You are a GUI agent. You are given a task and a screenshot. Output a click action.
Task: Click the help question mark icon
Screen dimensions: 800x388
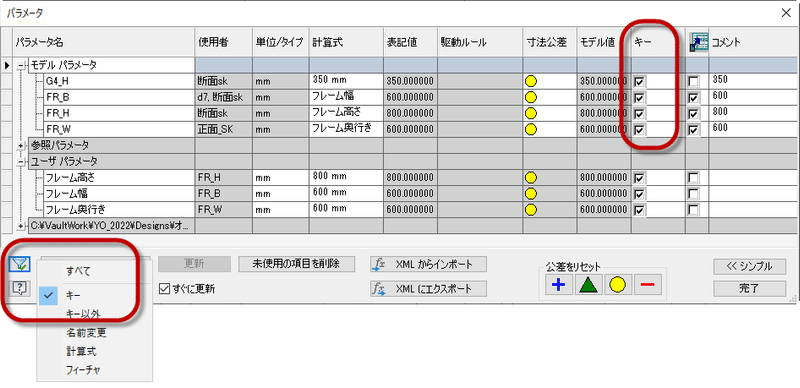point(19,289)
